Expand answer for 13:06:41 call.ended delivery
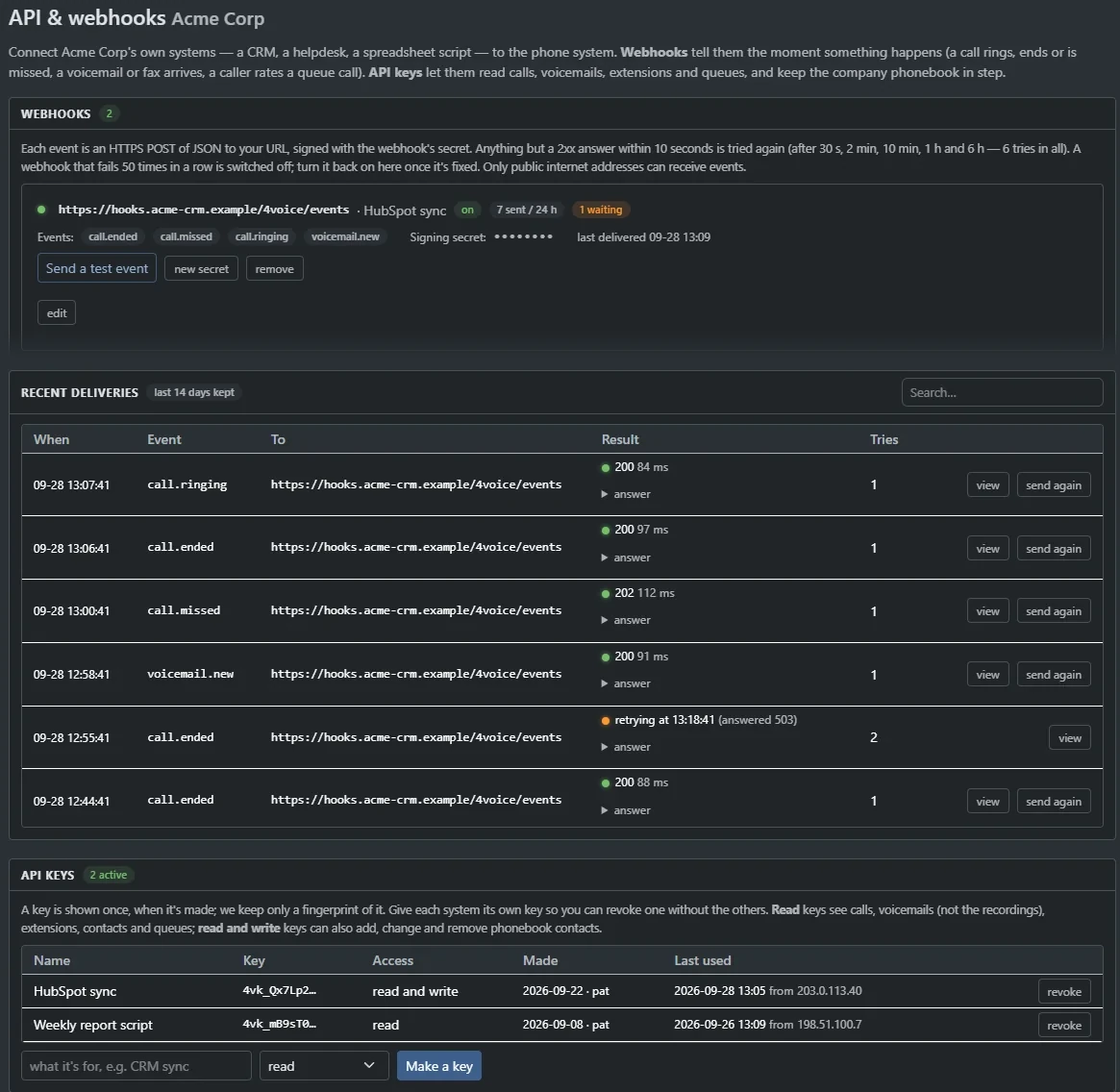 pyautogui.click(x=626, y=558)
